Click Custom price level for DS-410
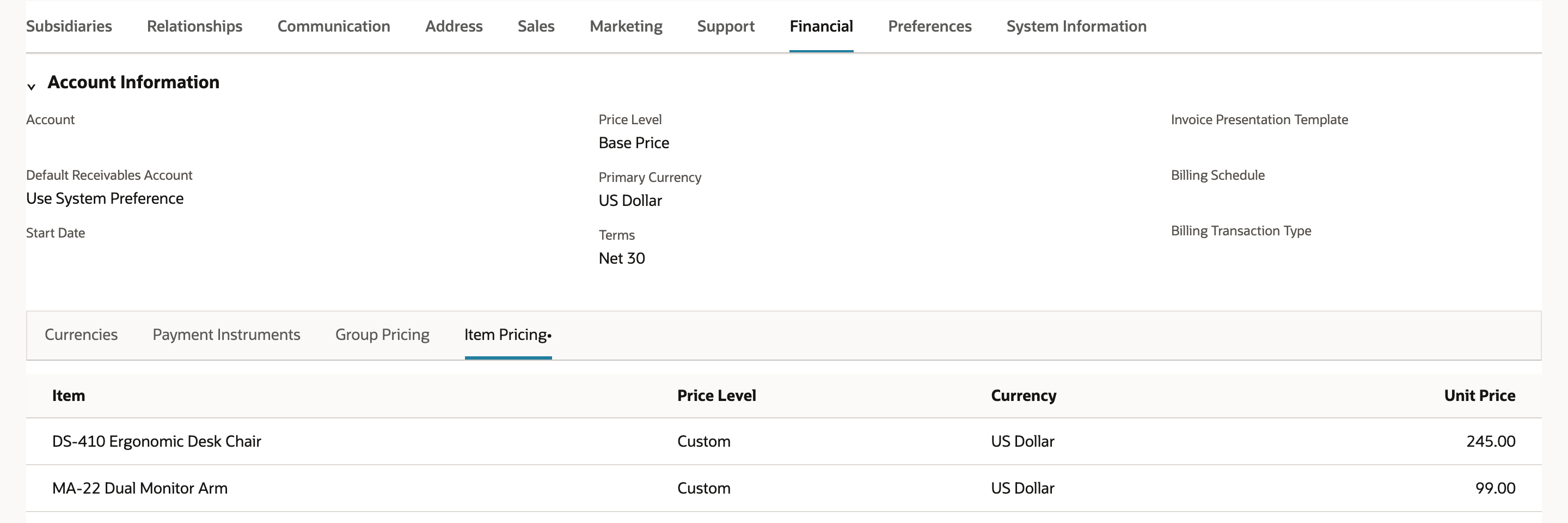 [703, 441]
